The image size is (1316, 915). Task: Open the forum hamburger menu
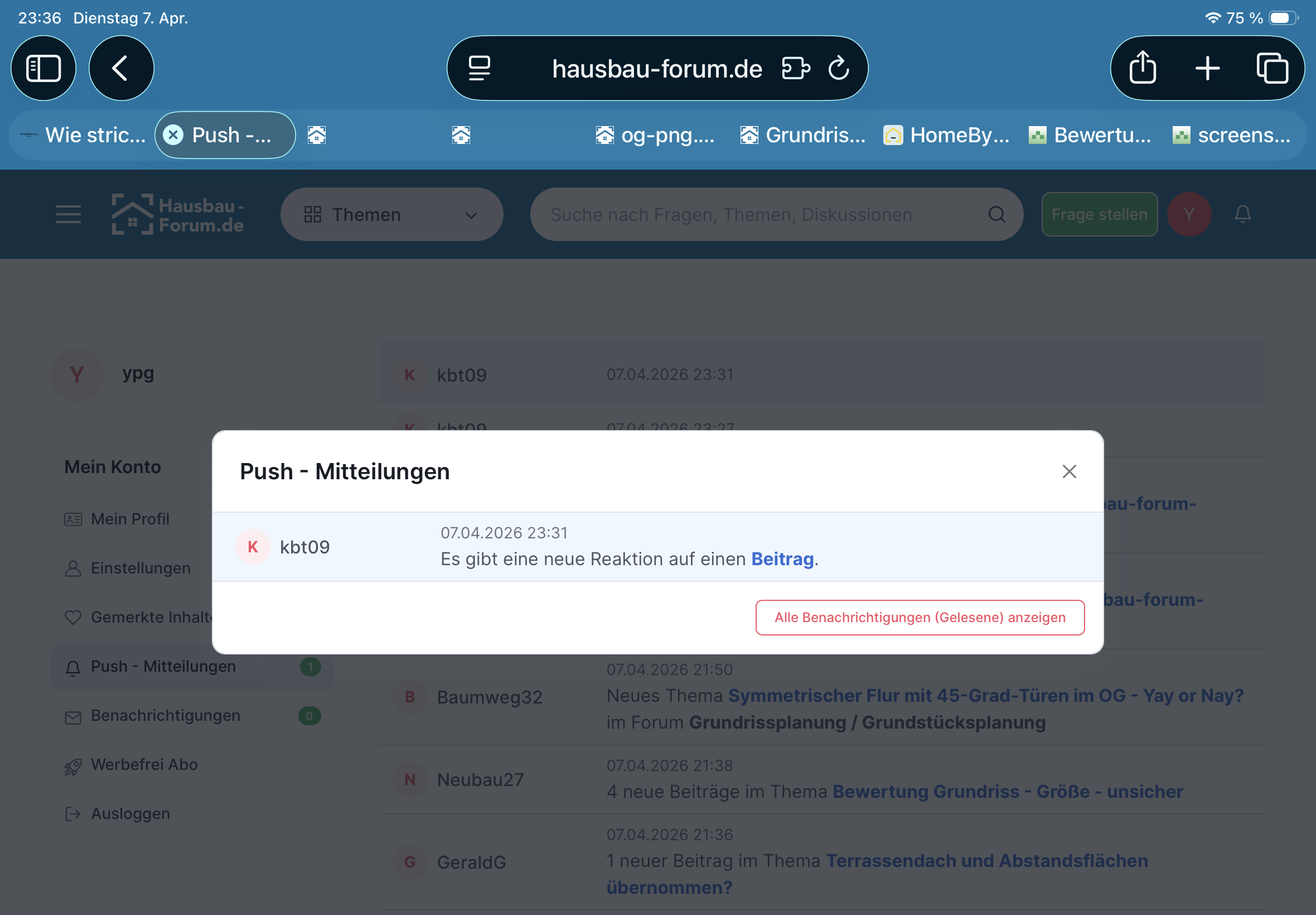tap(68, 214)
